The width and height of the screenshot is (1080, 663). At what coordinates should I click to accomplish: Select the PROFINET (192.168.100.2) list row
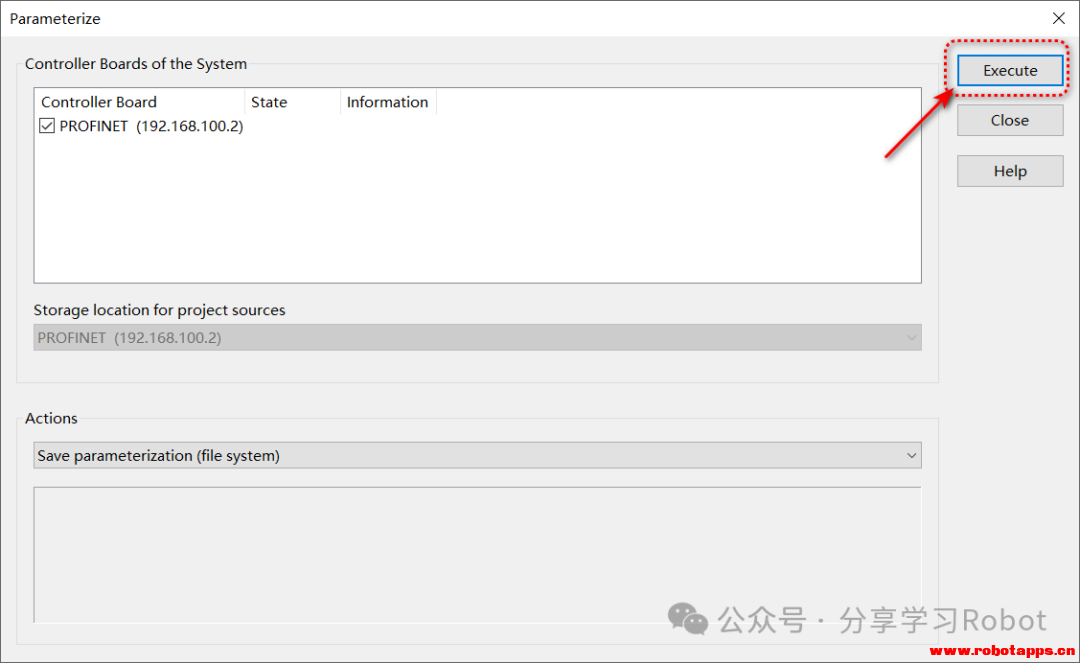pyautogui.click(x=142, y=126)
